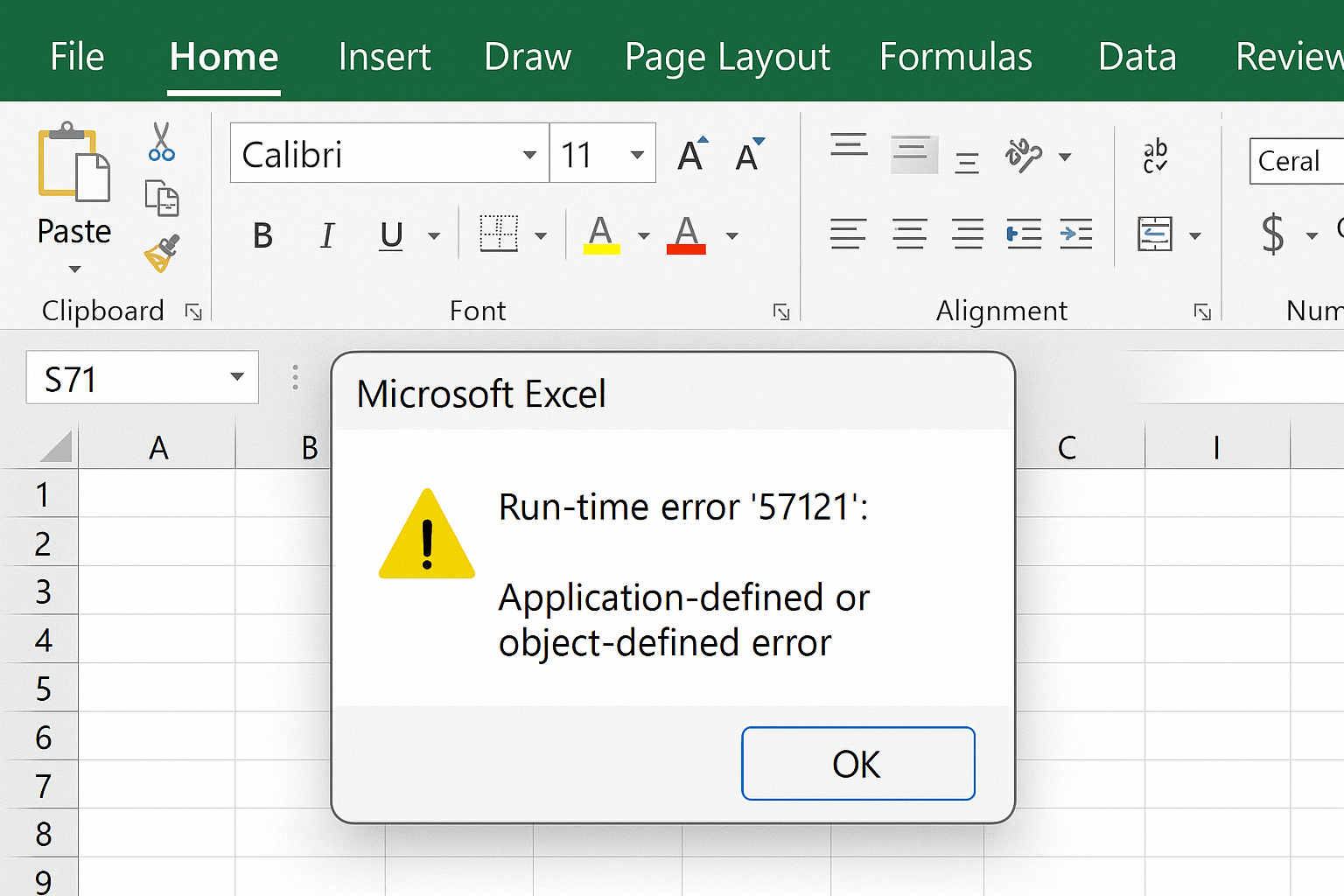Open the Font Color picker arrow
The image size is (1344, 896).
[732, 234]
